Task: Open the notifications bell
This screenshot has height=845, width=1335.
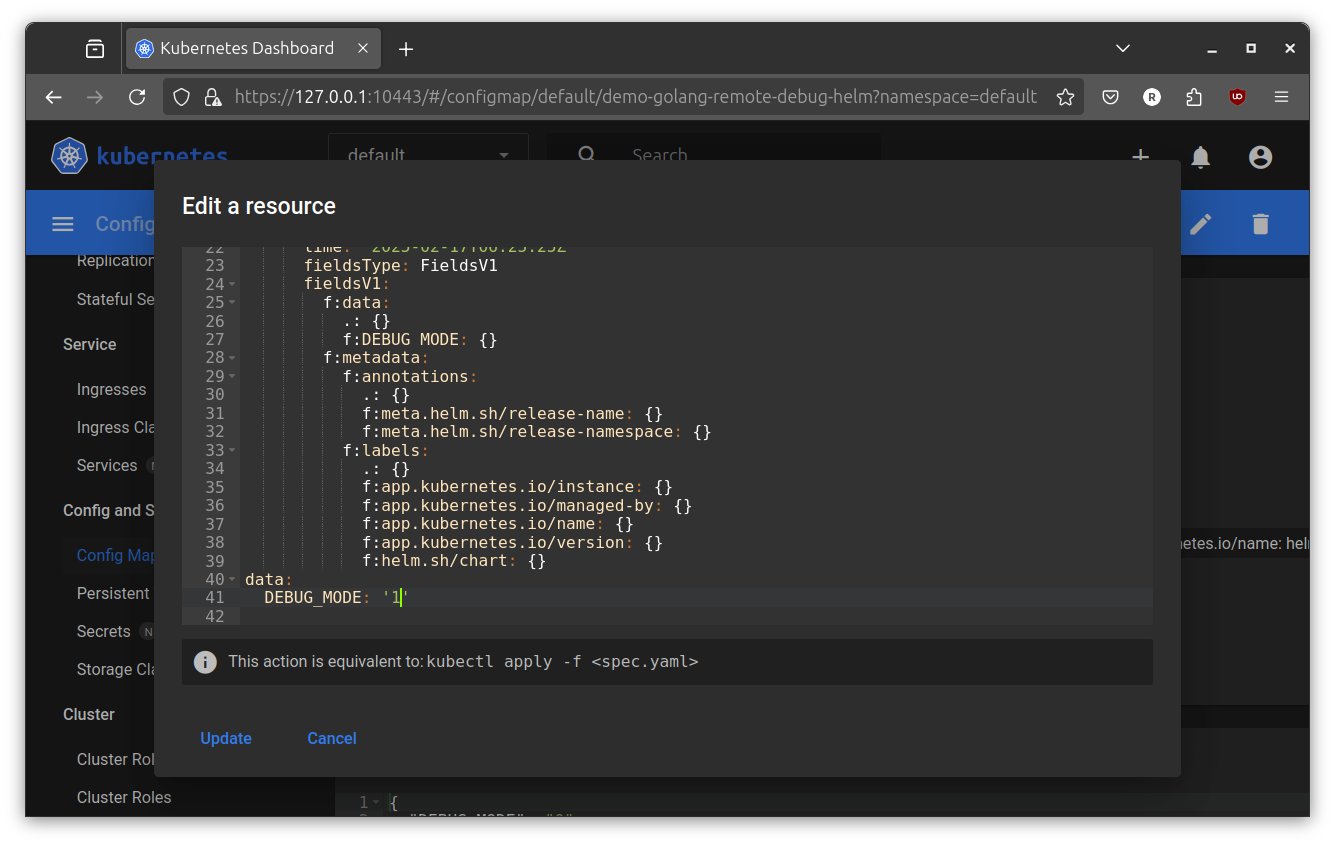Action: point(1201,157)
